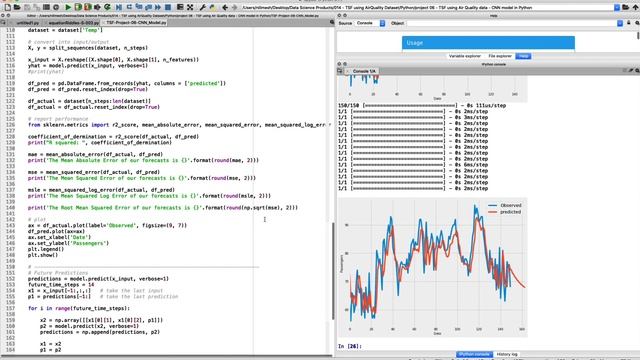This screenshot has height=360, width=640.
Task: Expand the Object field dropdown arrow
Action: 620,23
